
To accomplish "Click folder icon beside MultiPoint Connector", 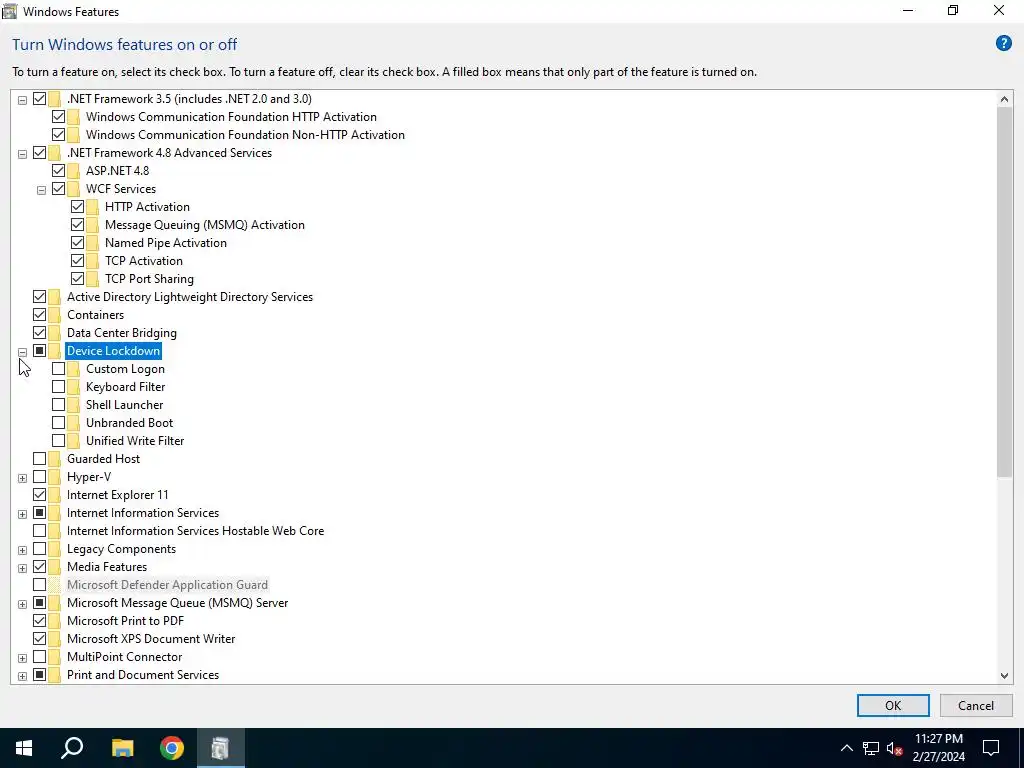I will pyautogui.click(x=55, y=657).
